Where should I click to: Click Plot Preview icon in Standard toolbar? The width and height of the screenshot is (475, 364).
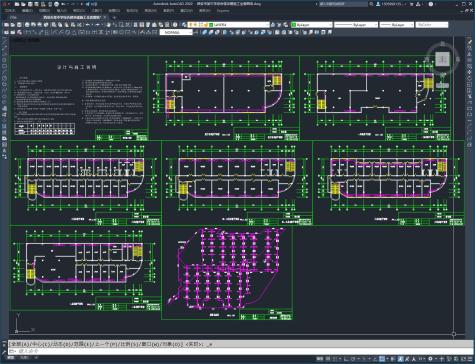pyautogui.click(x=33, y=25)
